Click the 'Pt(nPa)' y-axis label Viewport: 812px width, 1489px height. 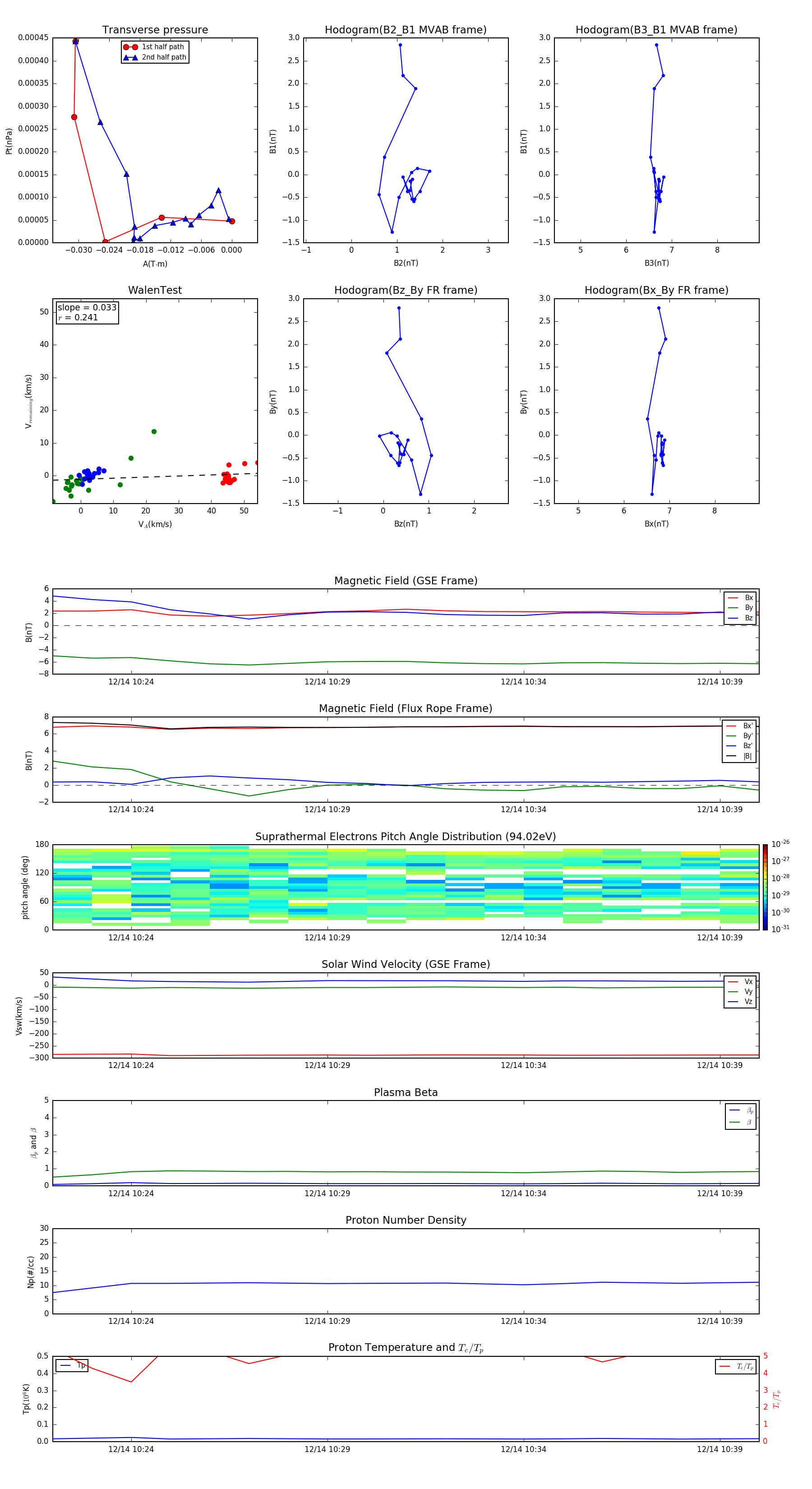[x=9, y=141]
